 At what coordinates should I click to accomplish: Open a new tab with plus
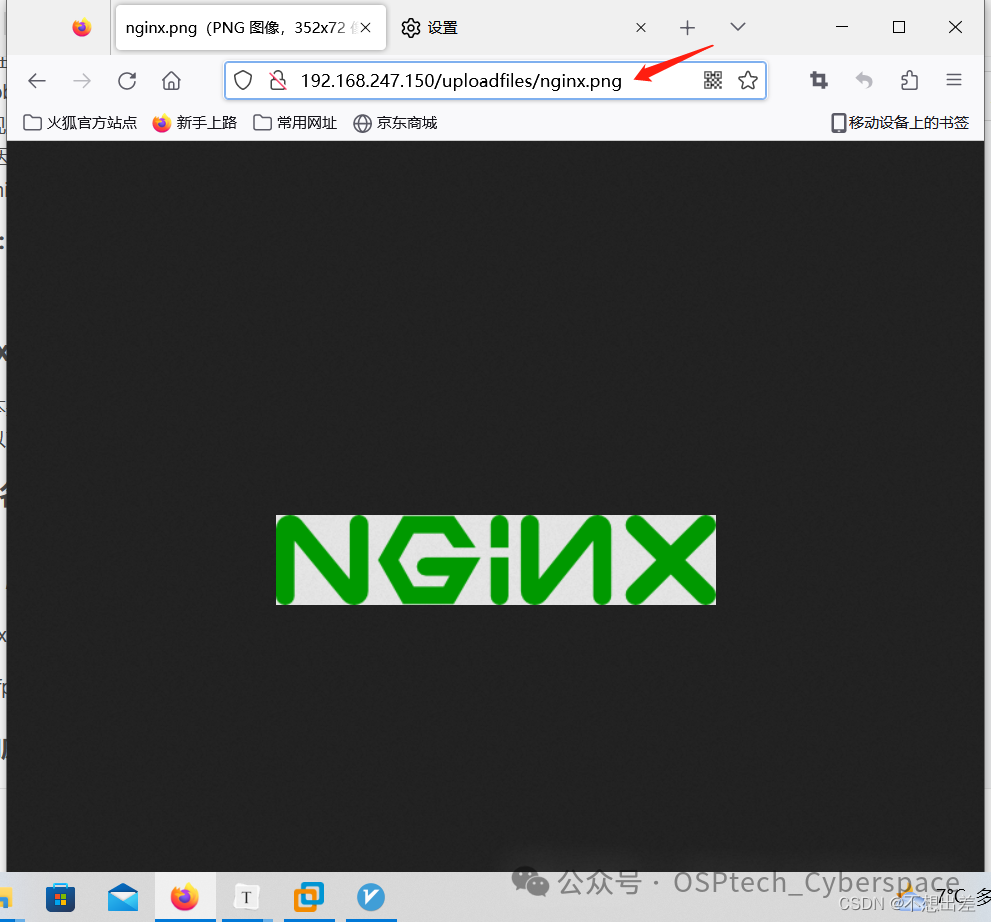click(x=688, y=28)
